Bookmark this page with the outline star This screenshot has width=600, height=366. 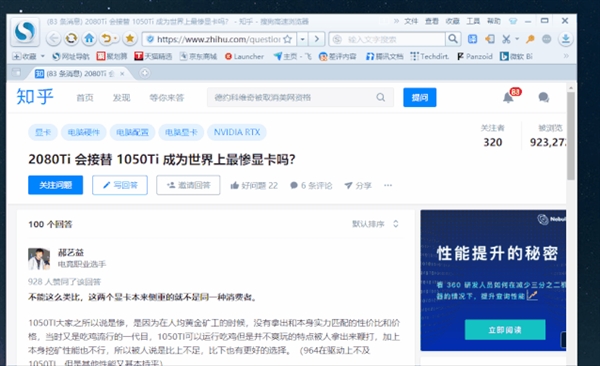[x=288, y=39]
